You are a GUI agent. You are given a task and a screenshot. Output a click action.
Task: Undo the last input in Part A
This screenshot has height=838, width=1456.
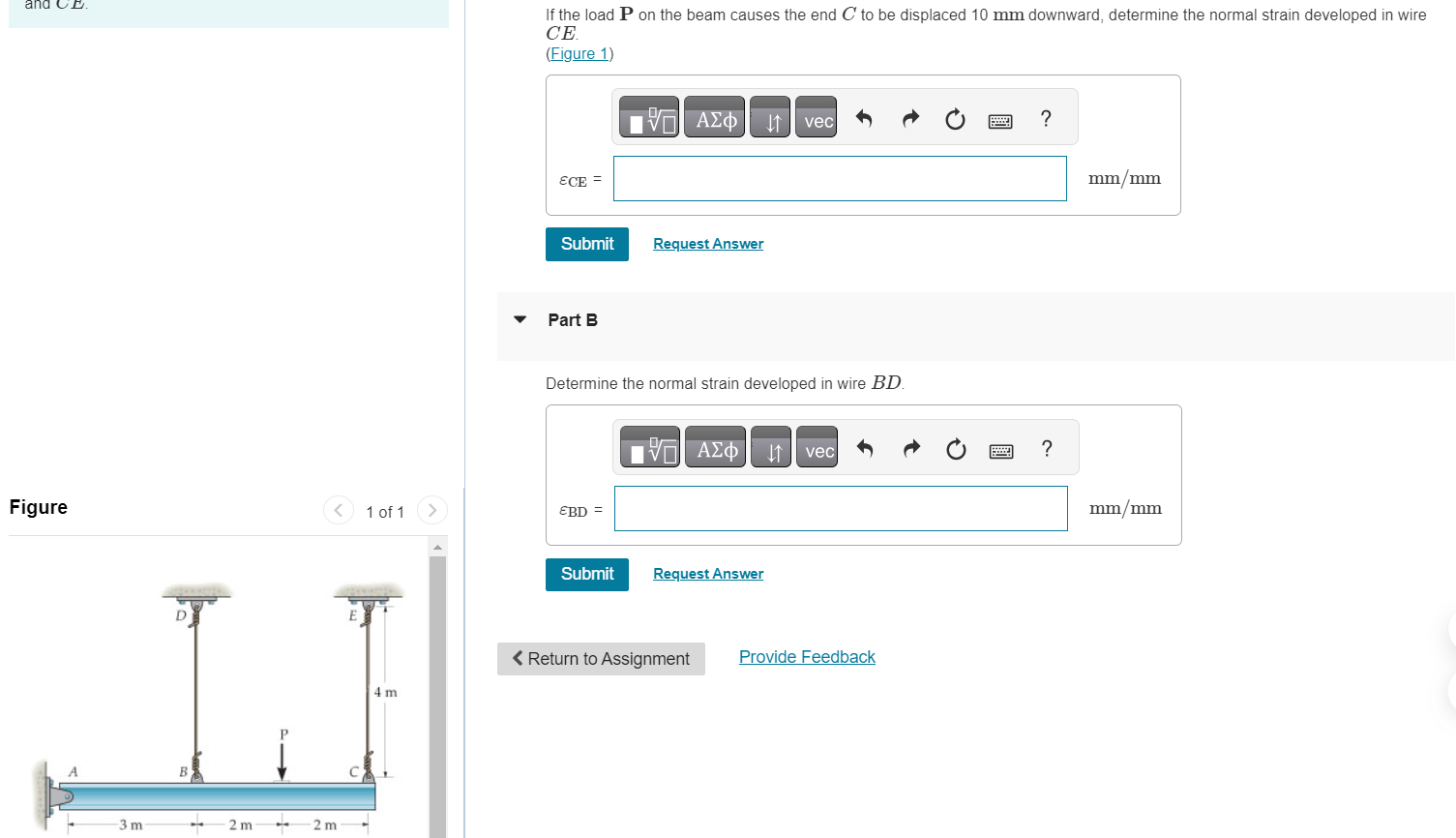(864, 118)
